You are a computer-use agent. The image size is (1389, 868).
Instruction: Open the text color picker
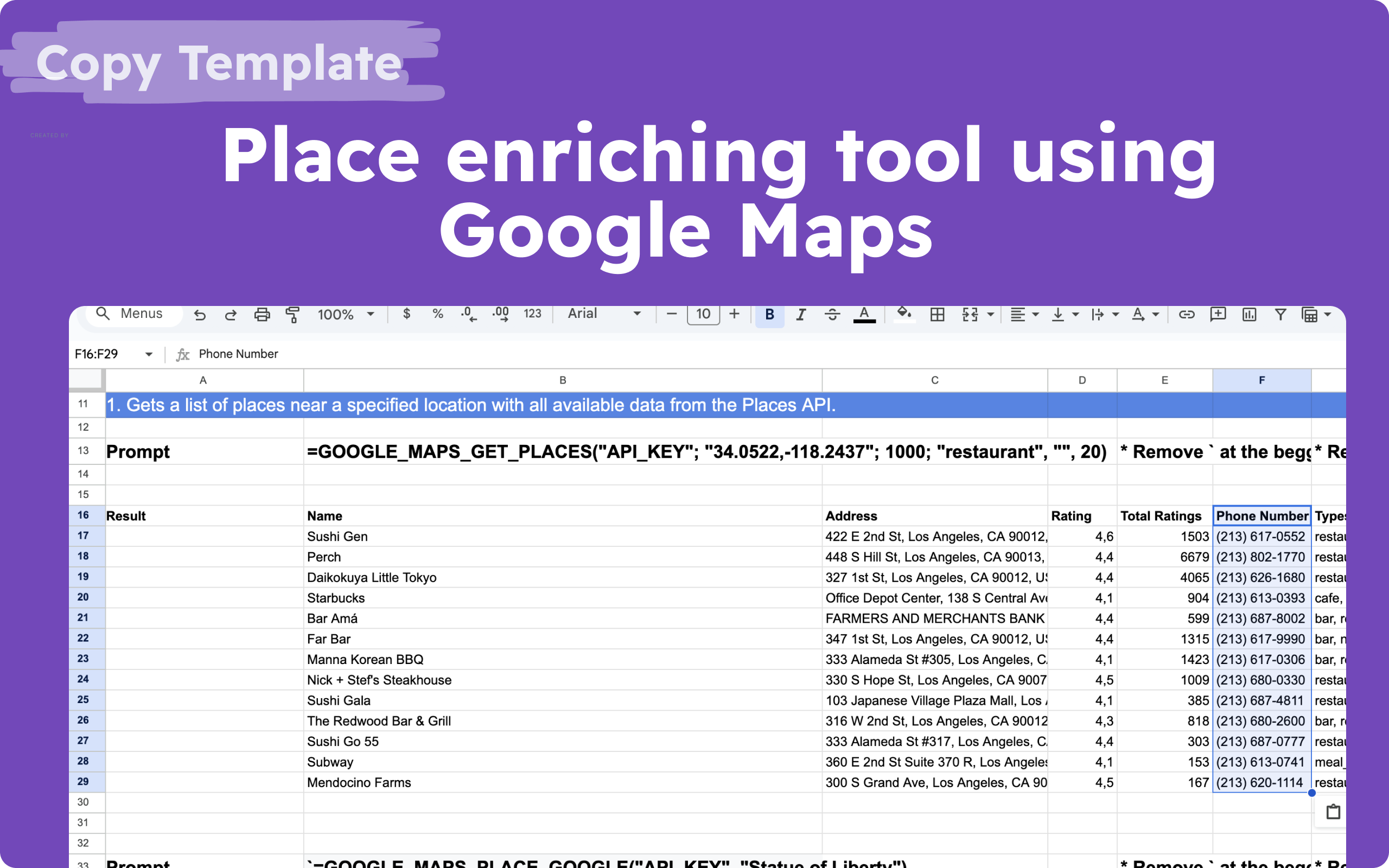pos(864,315)
